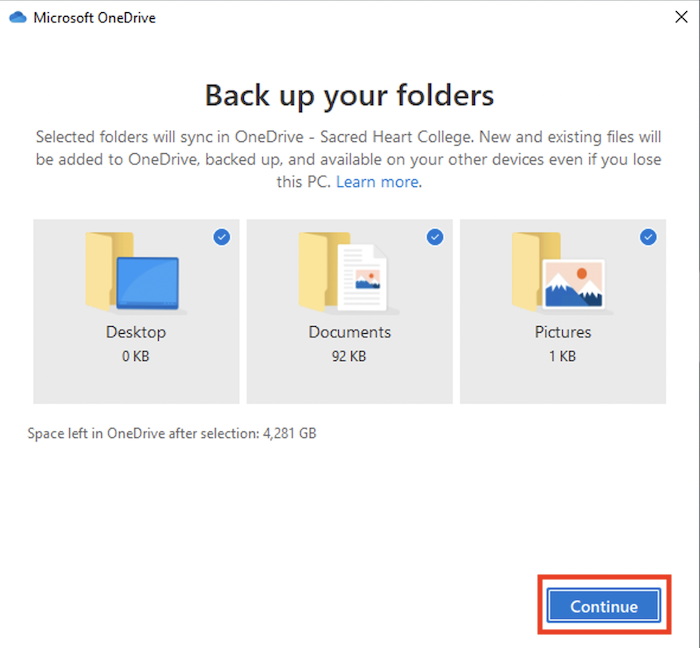Click the Pictures folder name label
Image resolution: width=700 pixels, height=648 pixels.
pos(563,332)
